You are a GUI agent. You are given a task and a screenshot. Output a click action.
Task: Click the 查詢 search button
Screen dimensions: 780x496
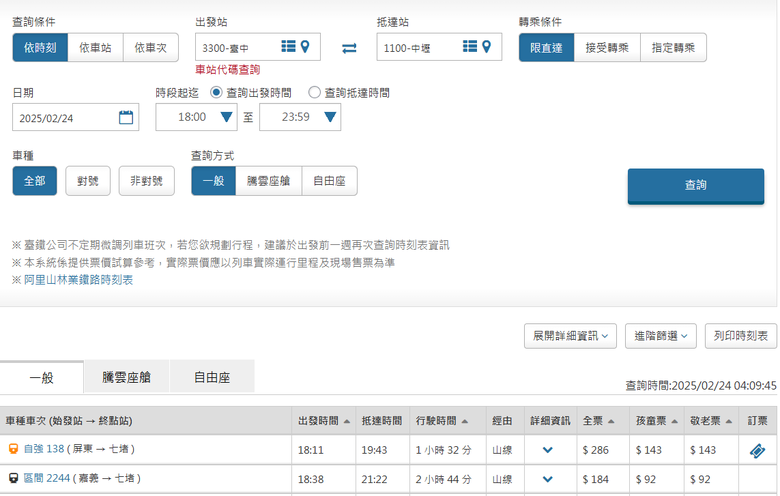(695, 186)
